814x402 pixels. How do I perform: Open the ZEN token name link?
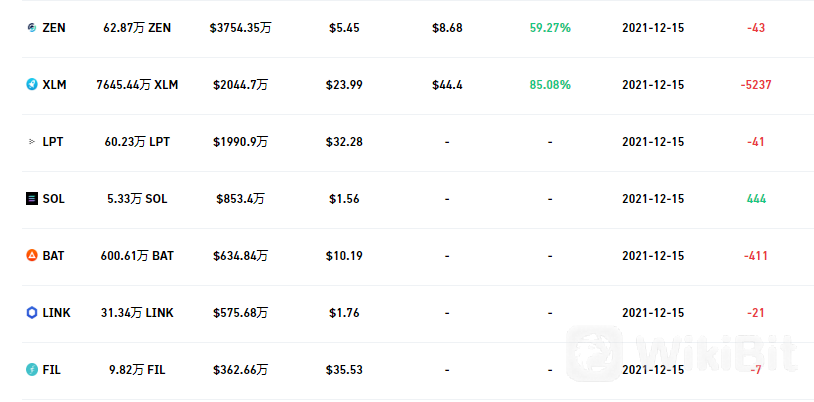54,28
